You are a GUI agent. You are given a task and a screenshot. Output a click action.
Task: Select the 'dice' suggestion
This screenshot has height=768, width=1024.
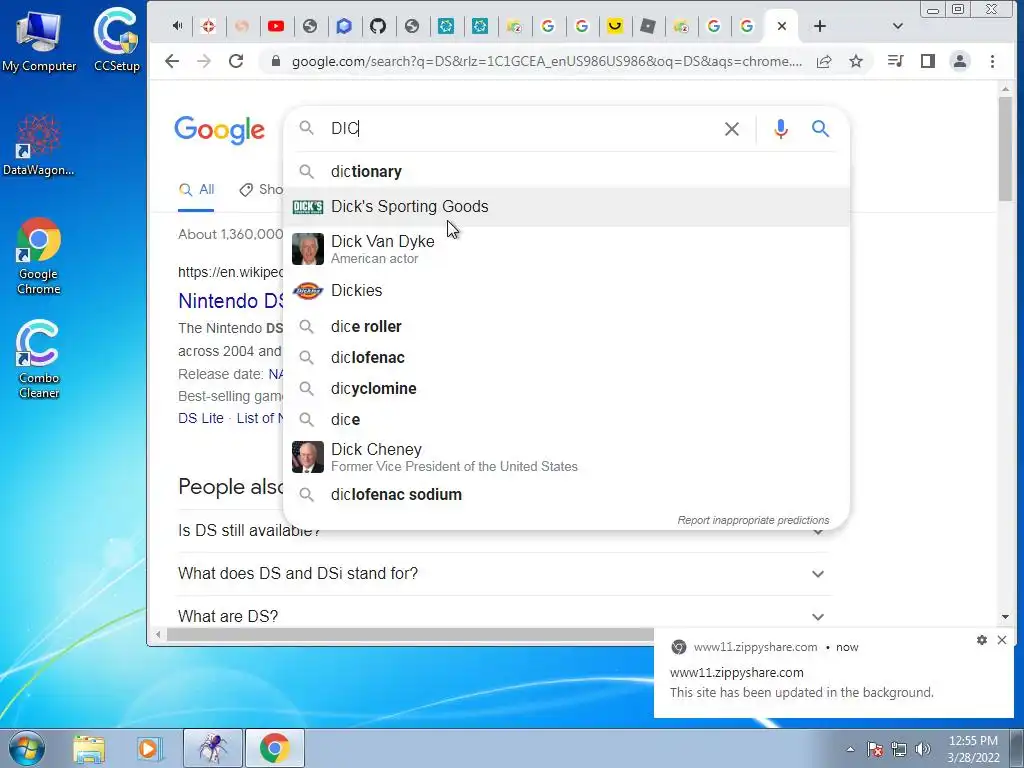[566, 419]
